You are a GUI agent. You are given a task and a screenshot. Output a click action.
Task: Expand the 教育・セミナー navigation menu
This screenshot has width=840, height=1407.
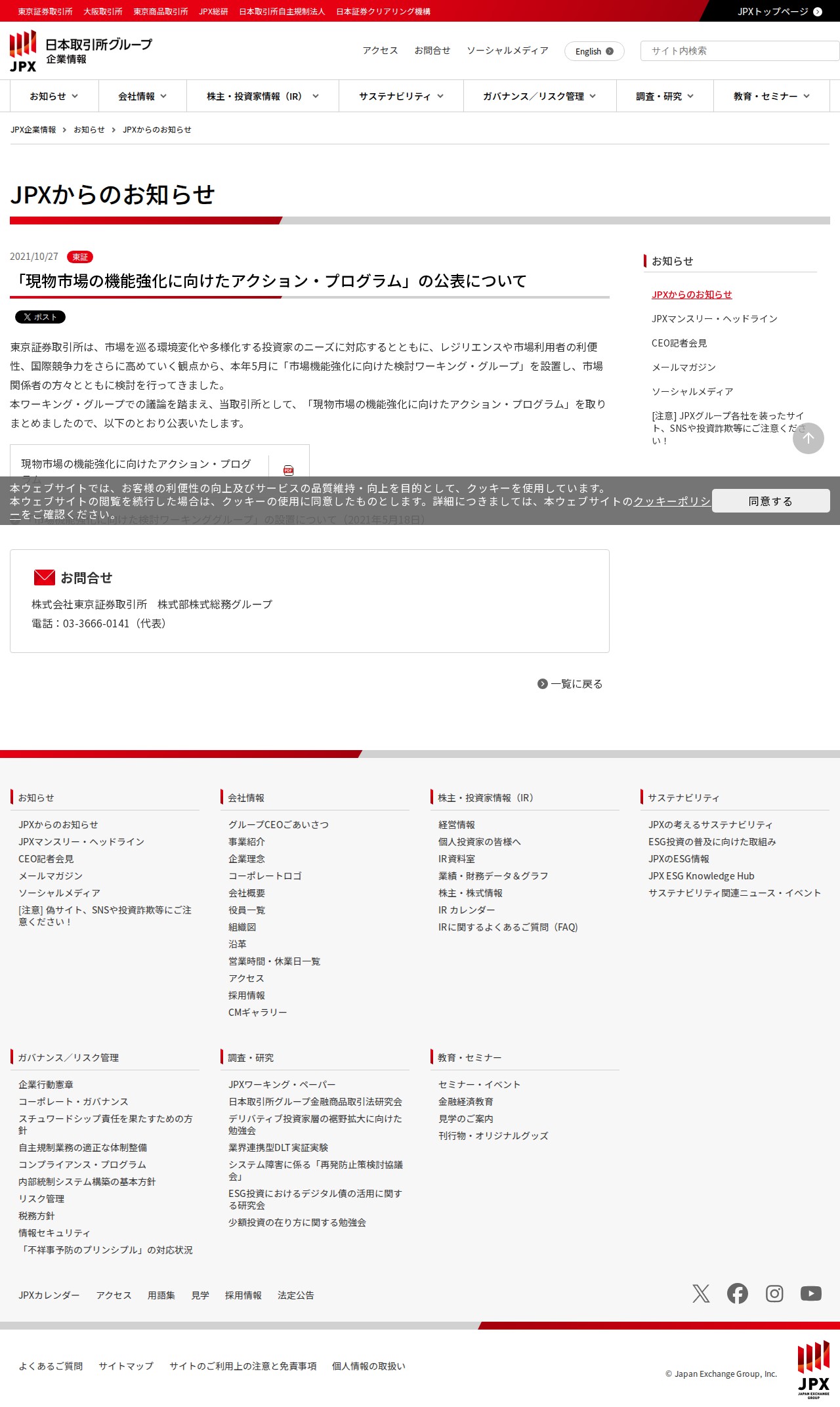[772, 96]
